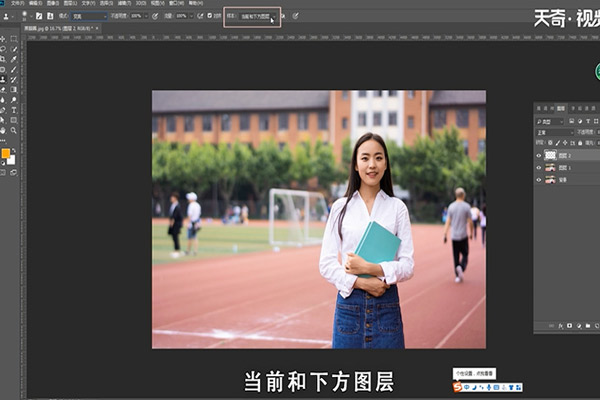Viewport: 600px width, 400px height.
Task: Add a layer mask
Action: [569, 326]
